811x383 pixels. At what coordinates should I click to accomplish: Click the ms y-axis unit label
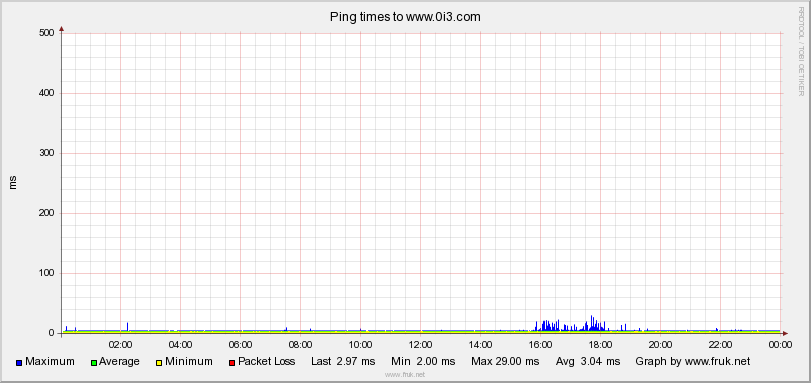point(13,183)
